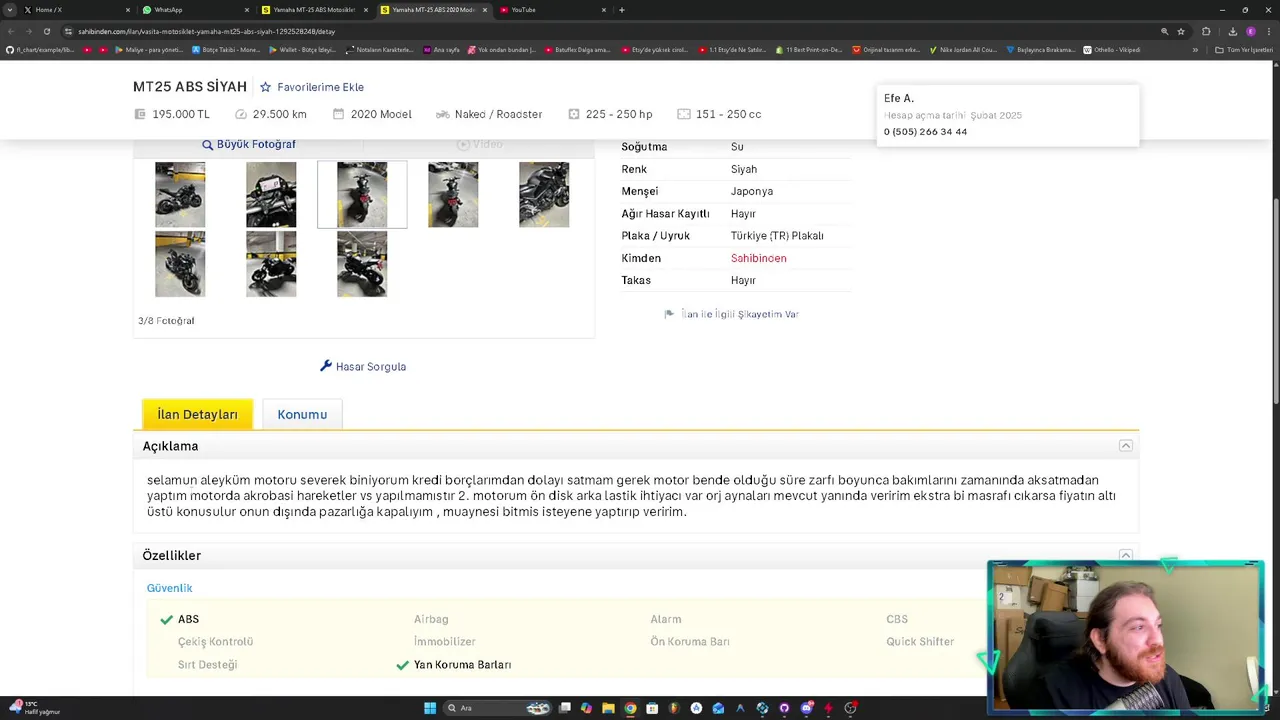The height and width of the screenshot is (720, 1280).
Task: Switch to the YouTube browser tab
Action: [x=553, y=10]
